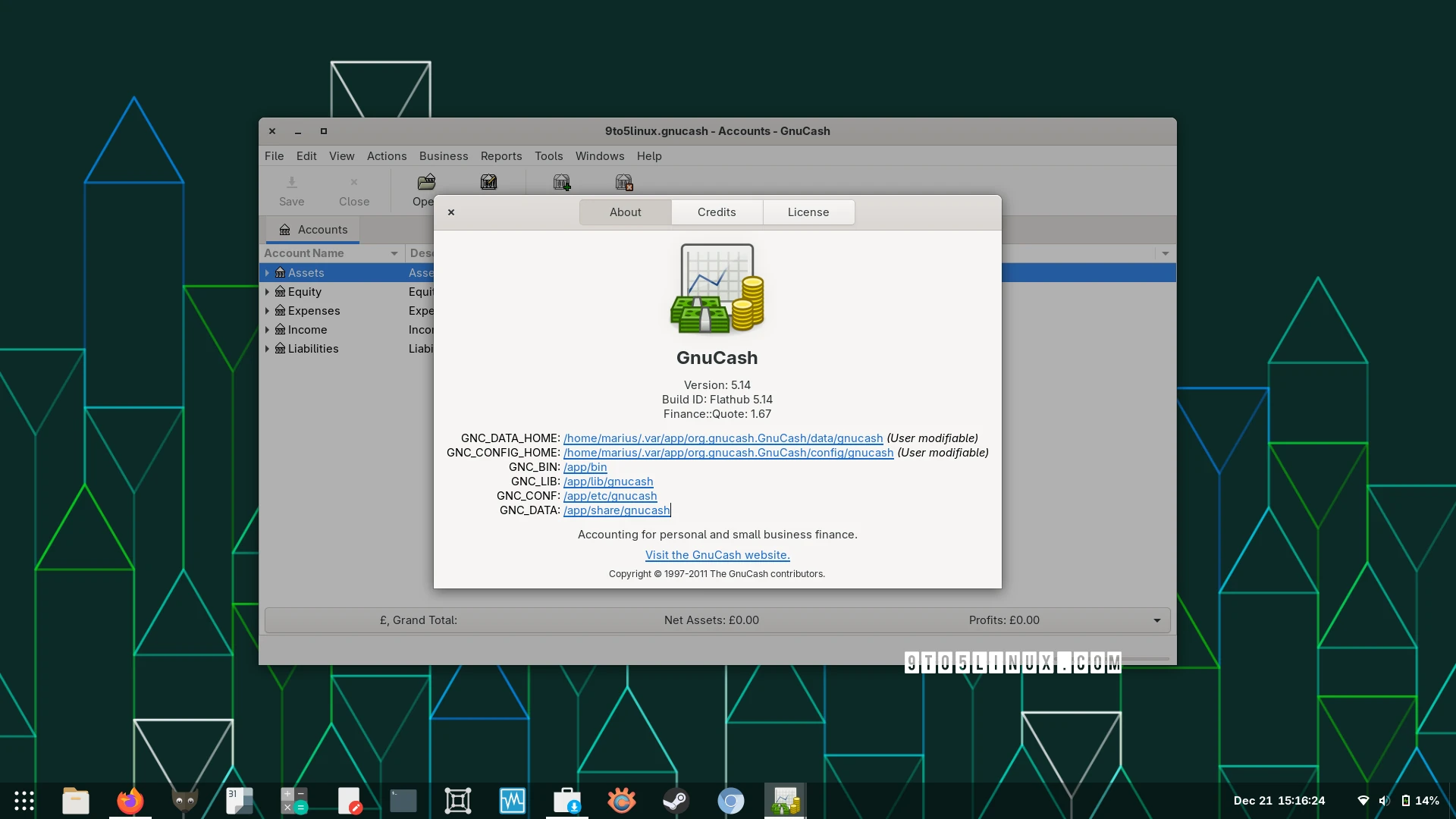Click the Delete Account toolbar icon
The height and width of the screenshot is (819, 1456).
tap(624, 182)
